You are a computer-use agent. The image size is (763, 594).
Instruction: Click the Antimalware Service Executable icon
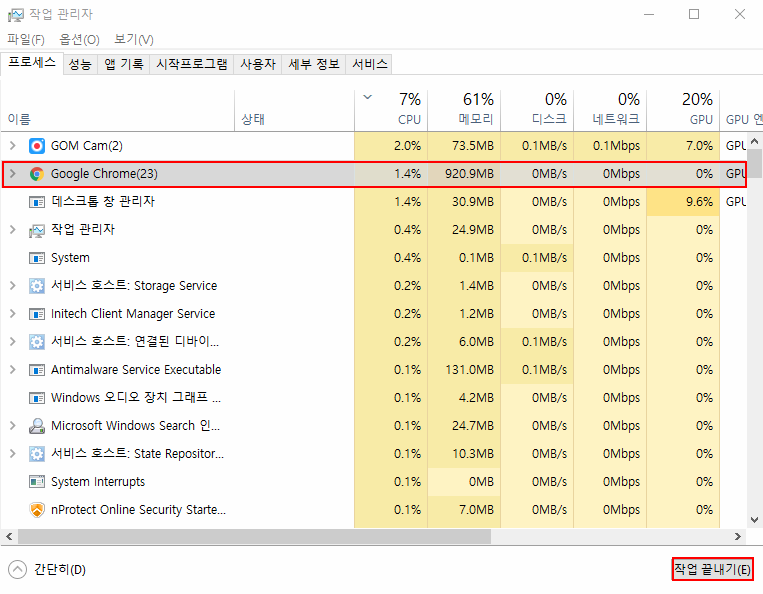tap(36, 370)
